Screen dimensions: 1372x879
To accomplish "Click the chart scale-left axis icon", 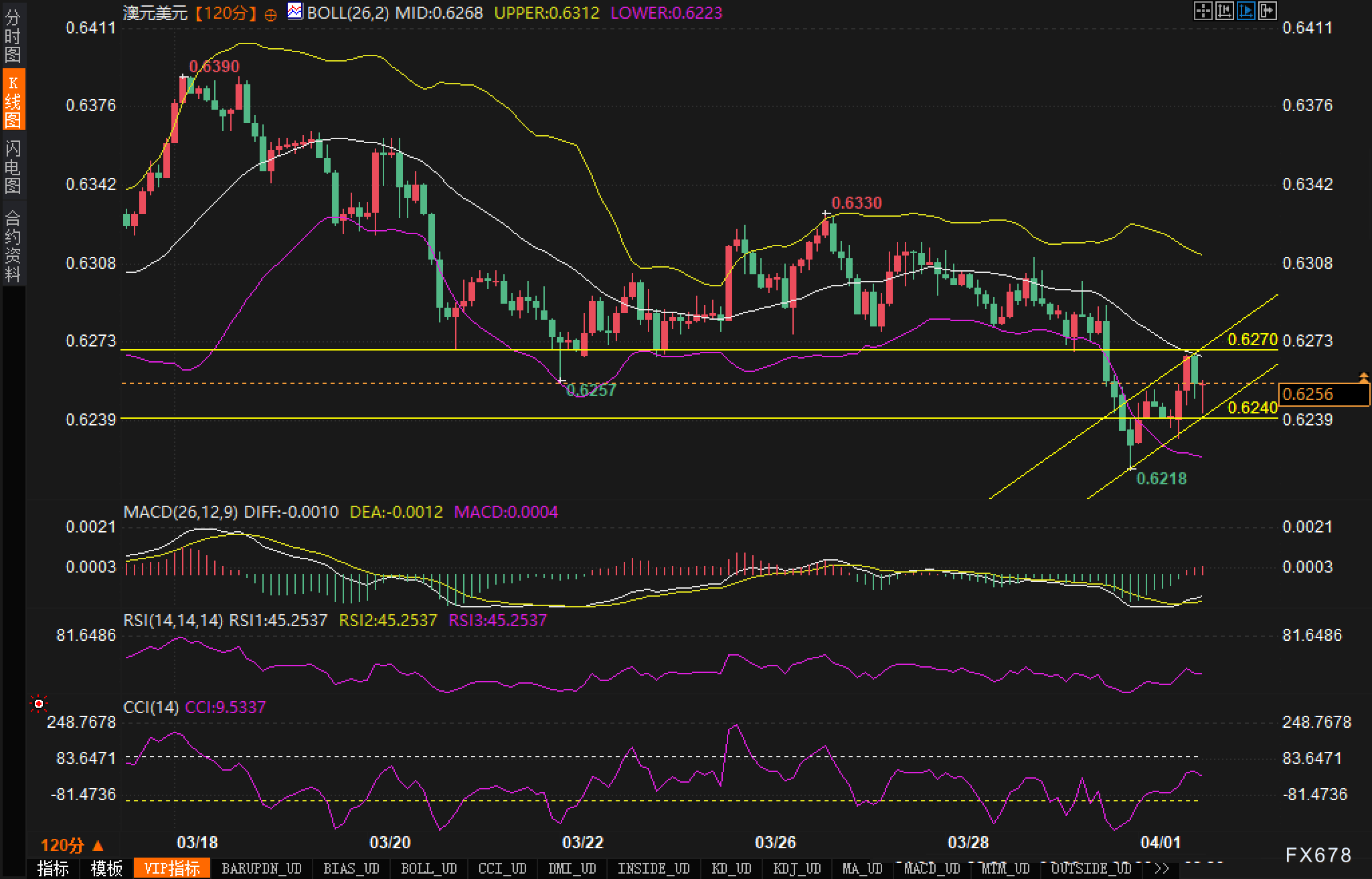I will [1224, 11].
